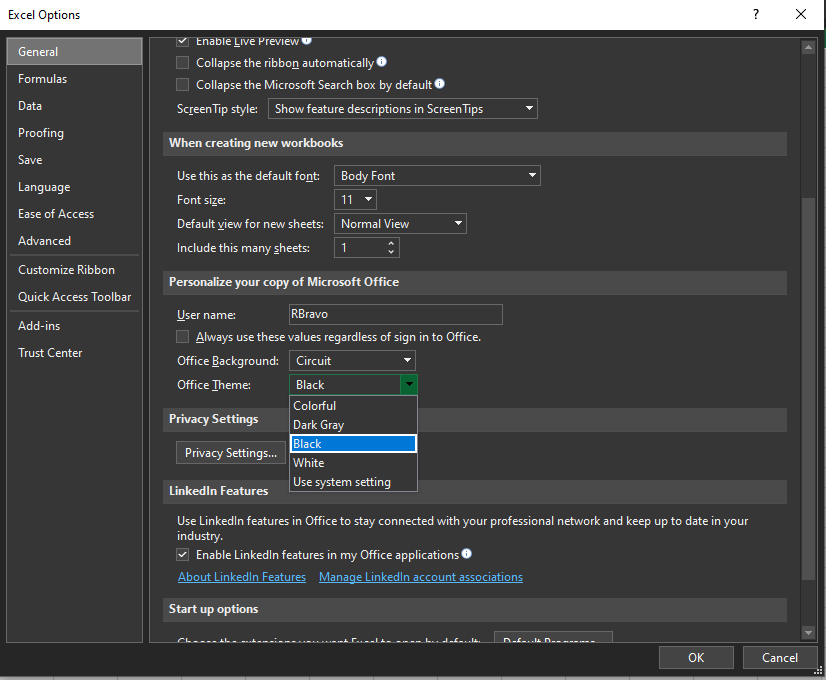Open the General options category

(74, 52)
